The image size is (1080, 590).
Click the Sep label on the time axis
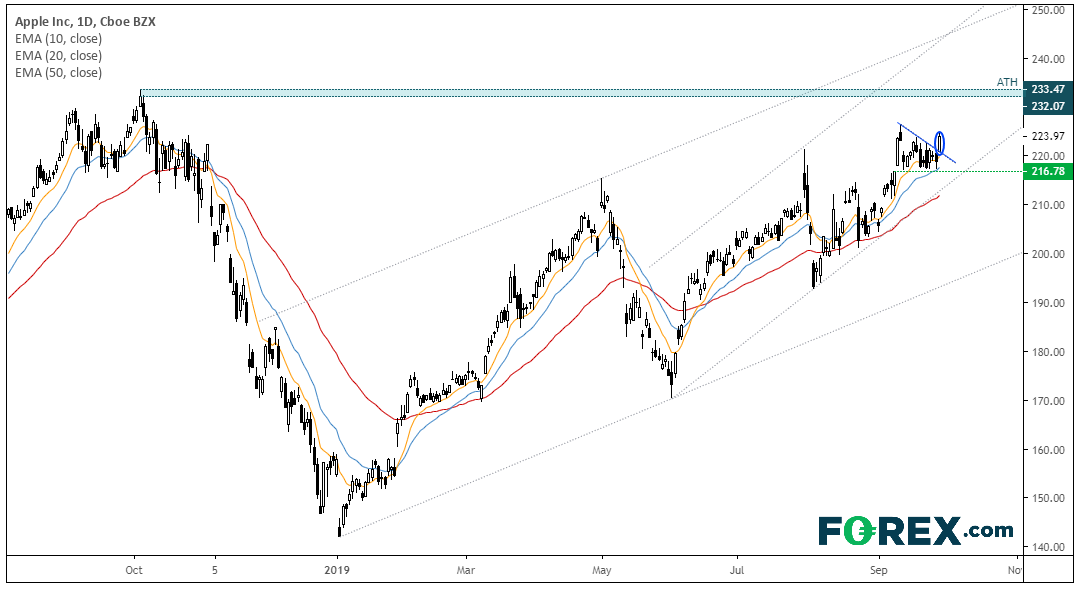pyautogui.click(x=878, y=570)
